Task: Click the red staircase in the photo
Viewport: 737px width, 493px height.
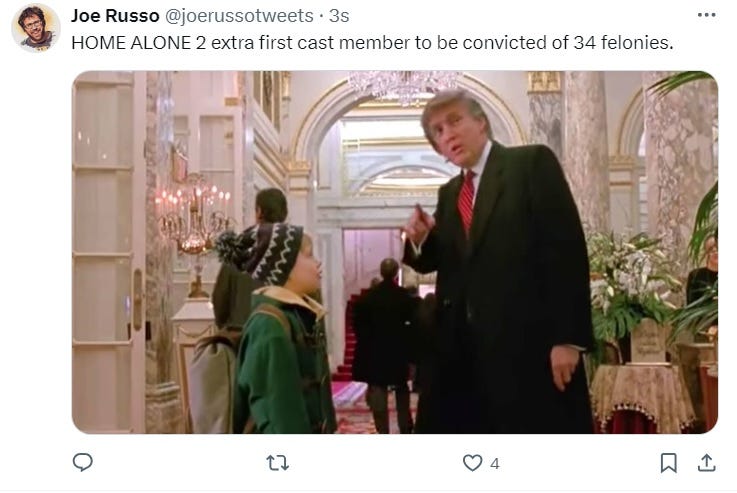Action: click(348, 338)
